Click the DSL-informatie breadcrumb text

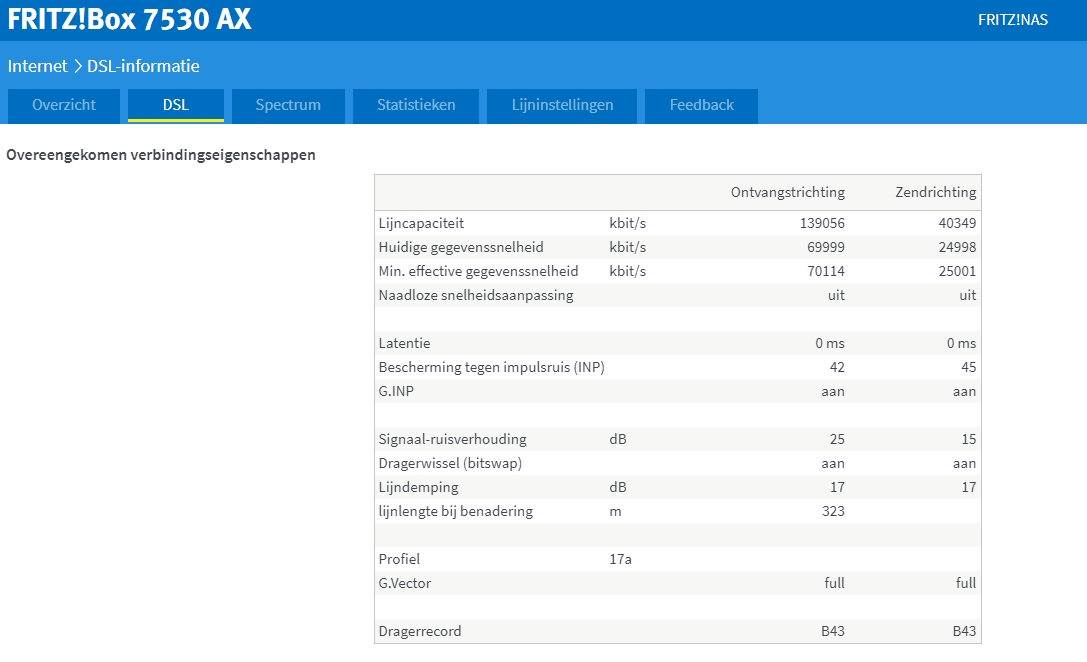[143, 67]
